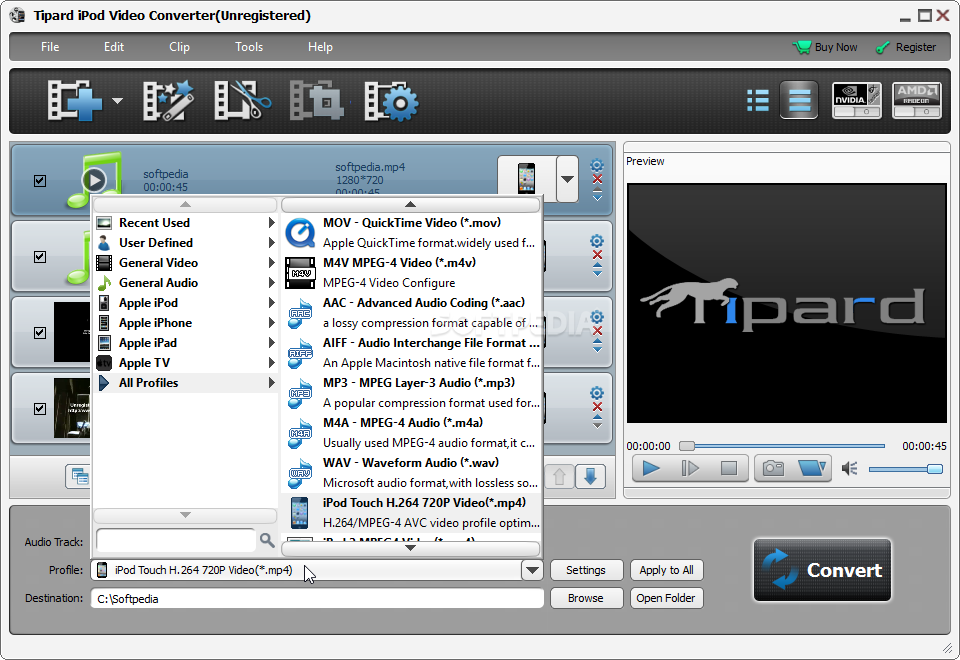960x660 pixels.
Task: Uncheck the fourth file row checkbox
Action: pos(40,408)
